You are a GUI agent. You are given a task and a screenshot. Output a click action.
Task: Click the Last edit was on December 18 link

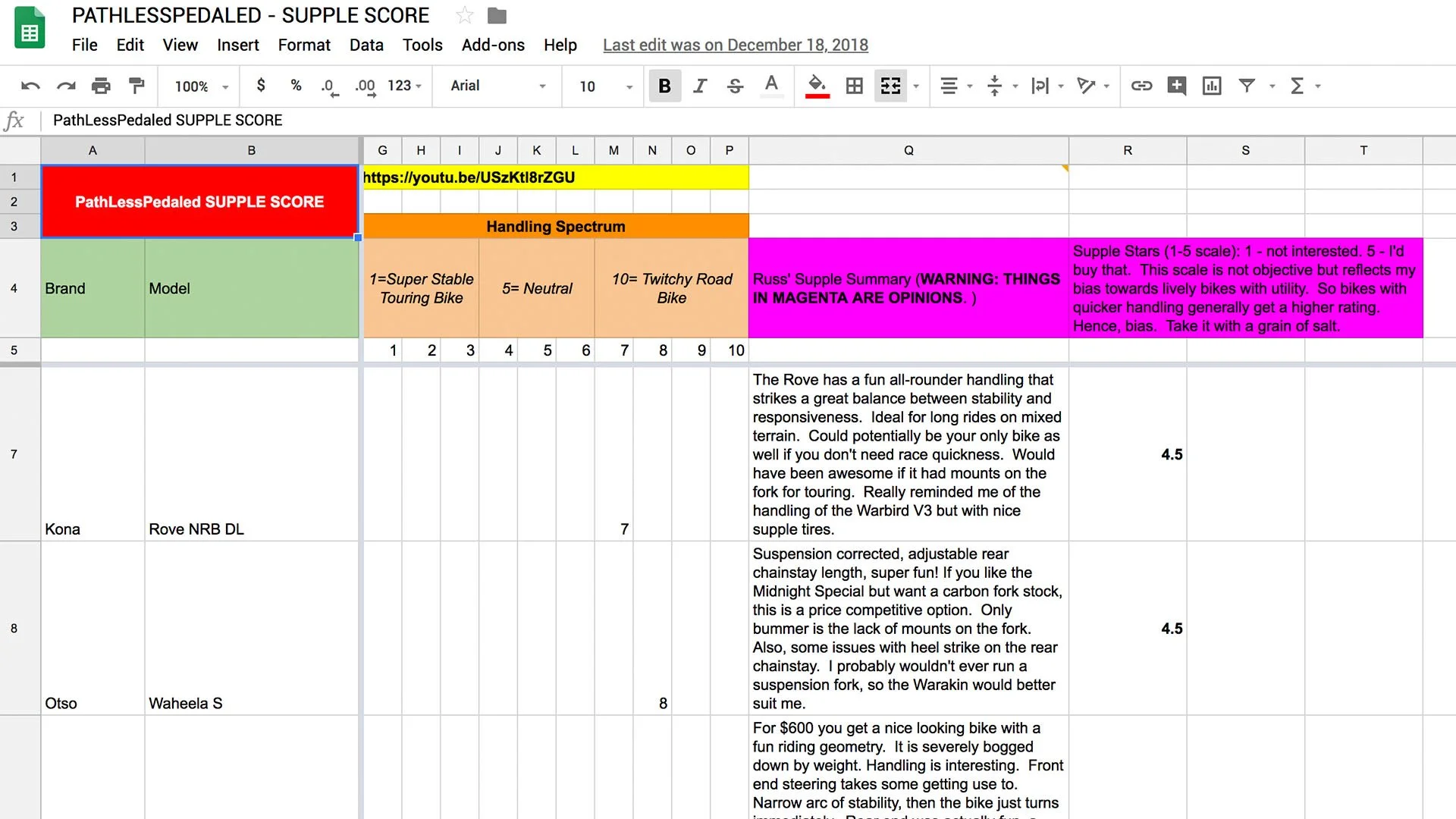coord(734,45)
